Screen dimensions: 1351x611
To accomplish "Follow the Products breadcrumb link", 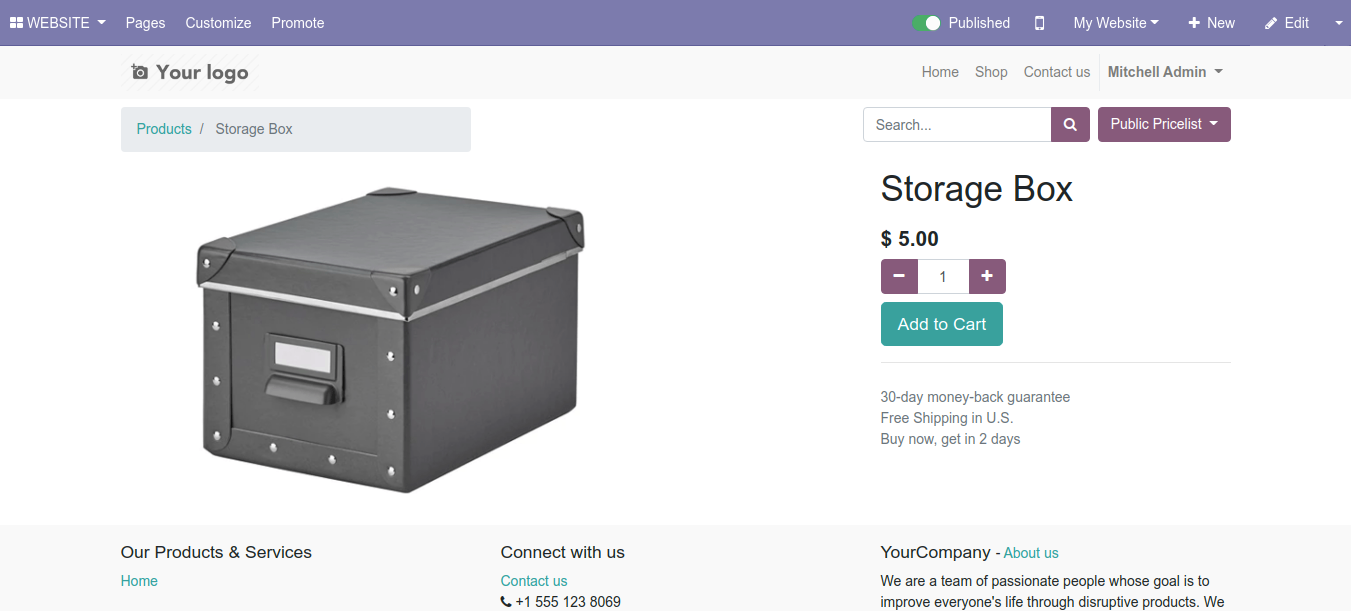I will [x=164, y=129].
